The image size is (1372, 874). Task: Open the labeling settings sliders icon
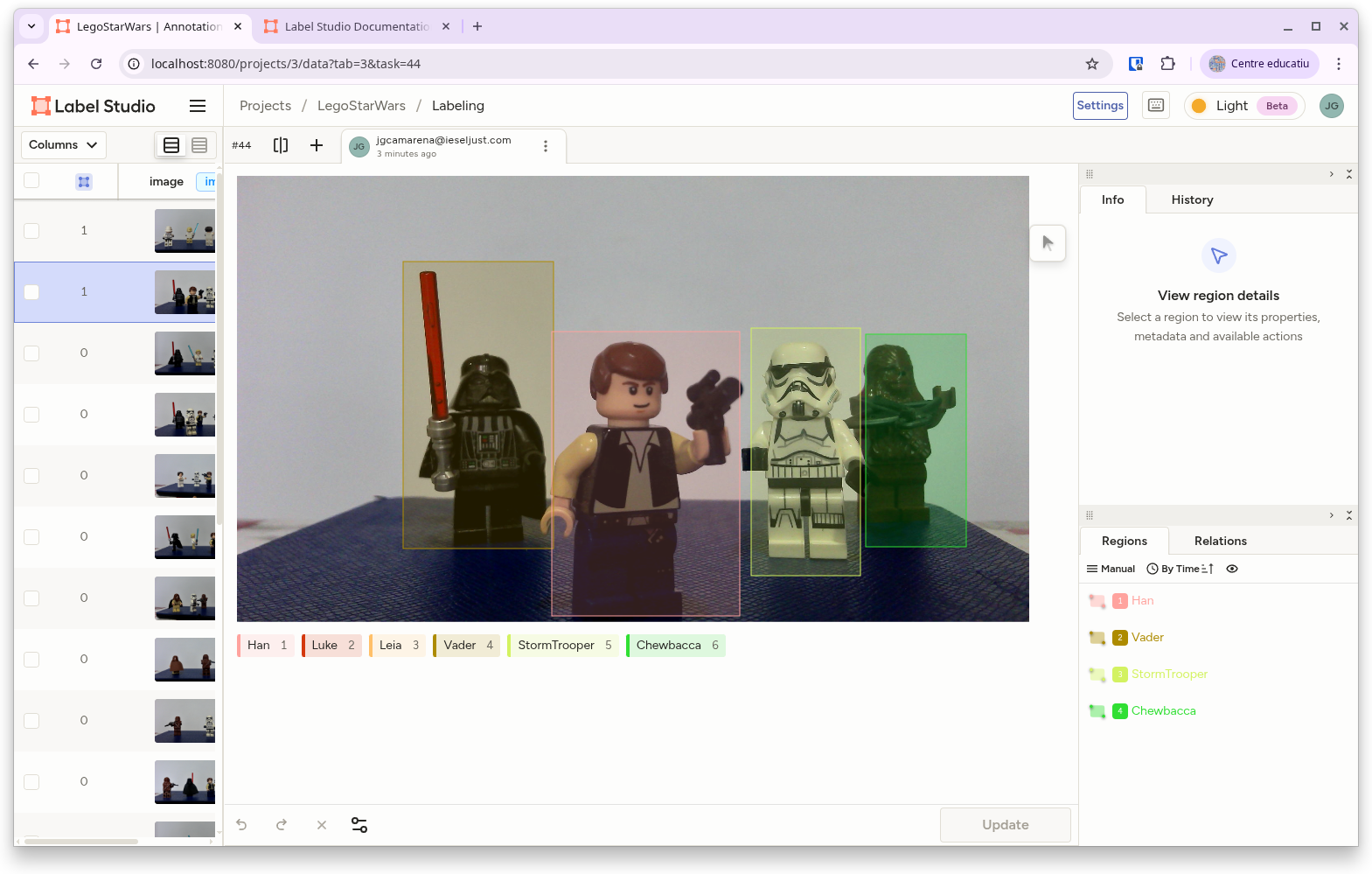pos(359,825)
